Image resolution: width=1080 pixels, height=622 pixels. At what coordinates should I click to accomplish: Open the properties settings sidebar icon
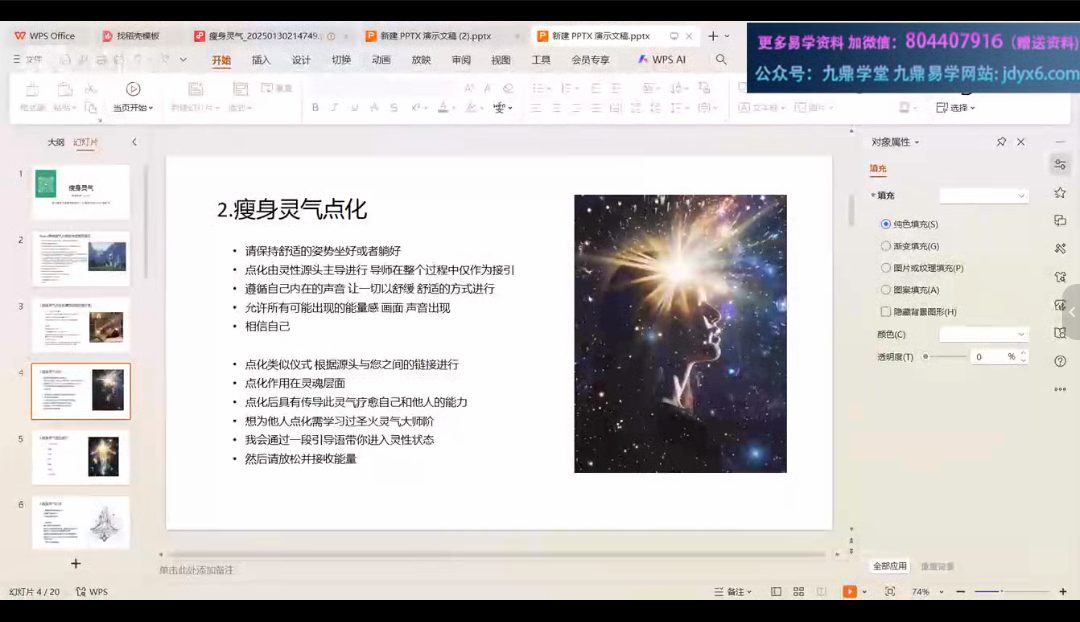(x=1060, y=164)
